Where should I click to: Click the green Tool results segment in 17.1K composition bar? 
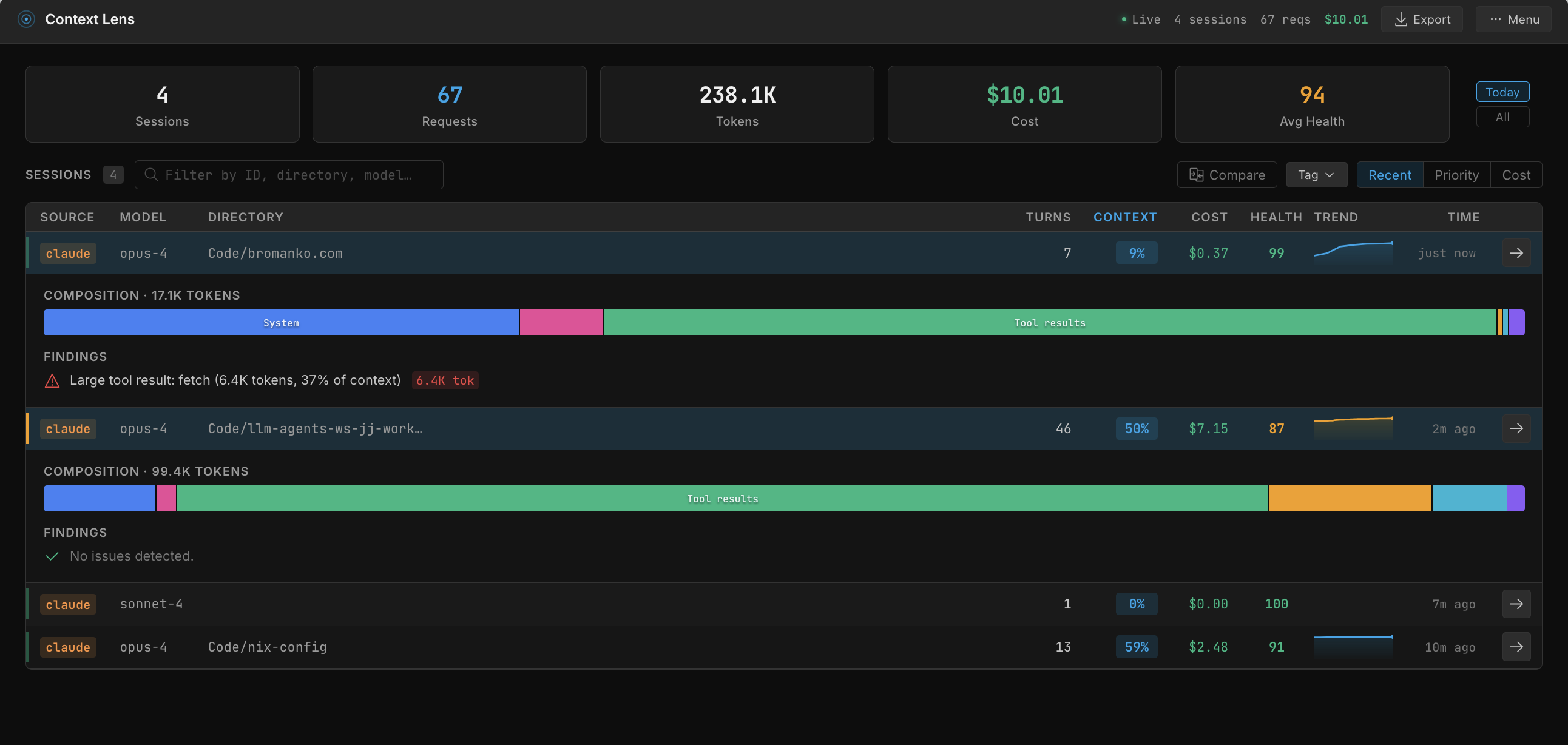click(1049, 323)
